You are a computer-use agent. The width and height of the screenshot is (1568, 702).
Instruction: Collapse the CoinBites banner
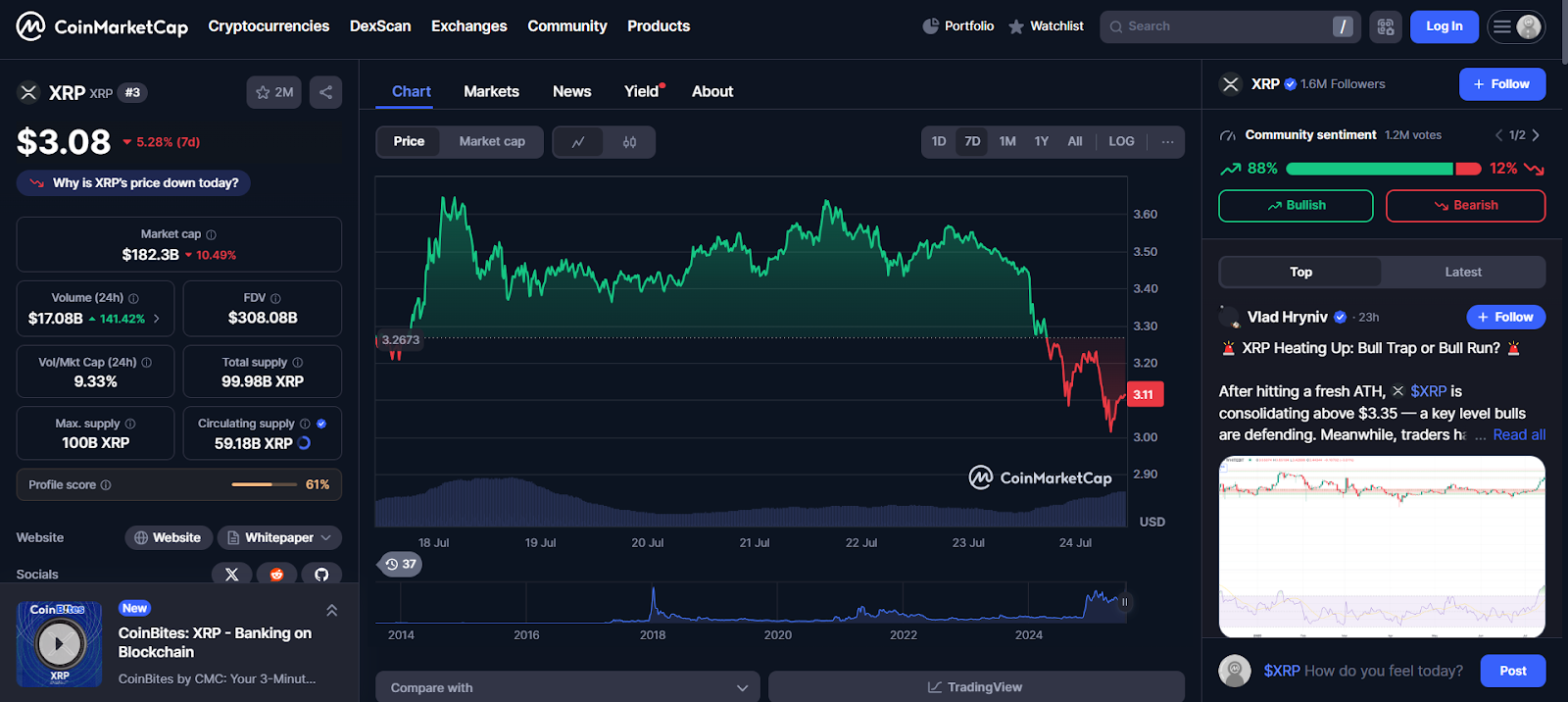click(332, 611)
